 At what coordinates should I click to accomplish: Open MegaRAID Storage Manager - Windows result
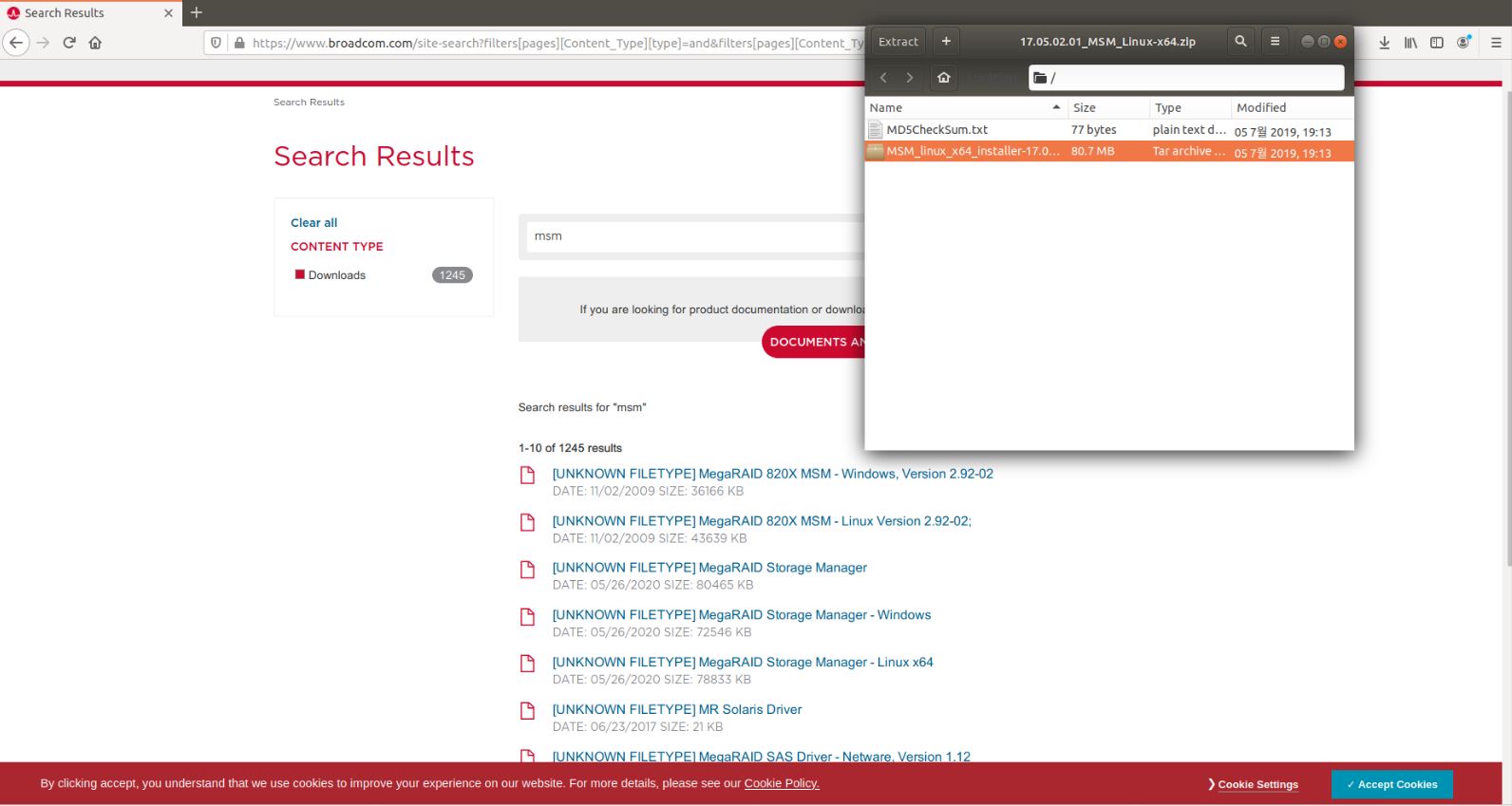pos(742,615)
